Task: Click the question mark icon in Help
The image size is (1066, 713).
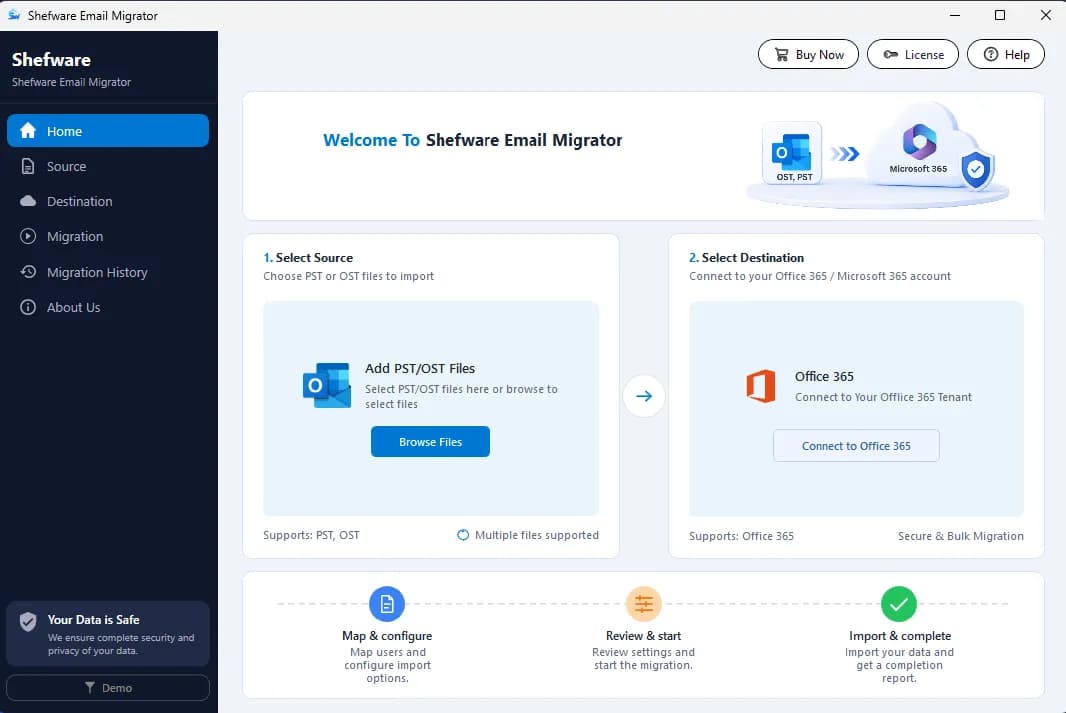Action: (x=991, y=54)
